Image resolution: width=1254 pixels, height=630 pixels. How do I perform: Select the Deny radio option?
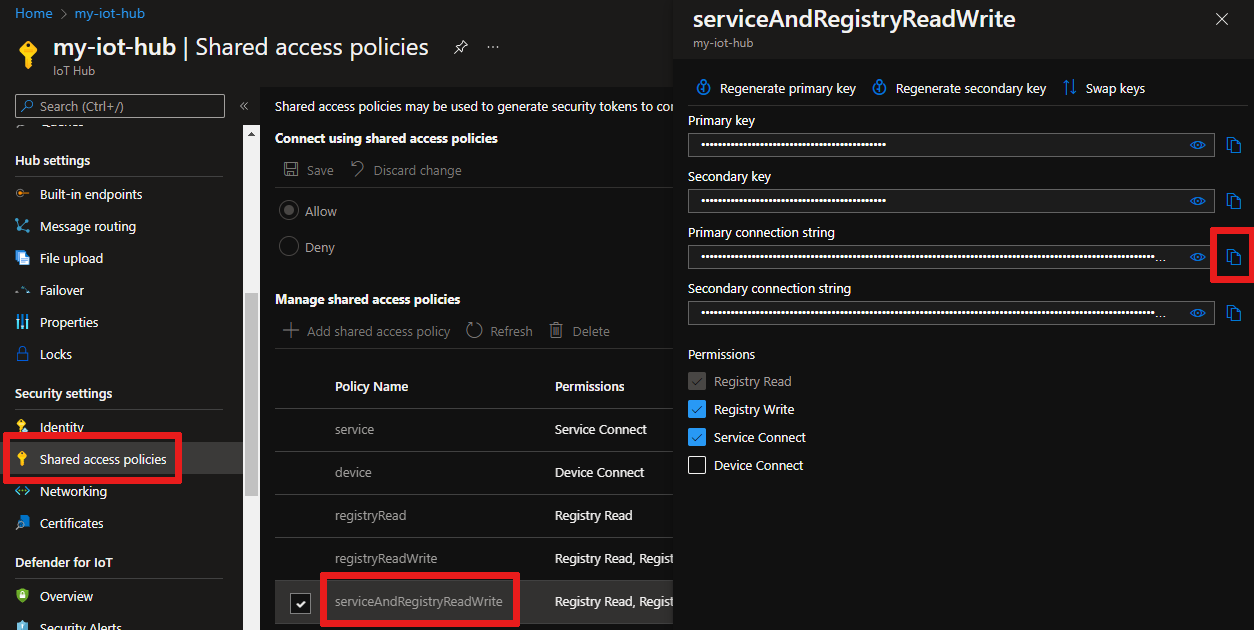pos(289,247)
